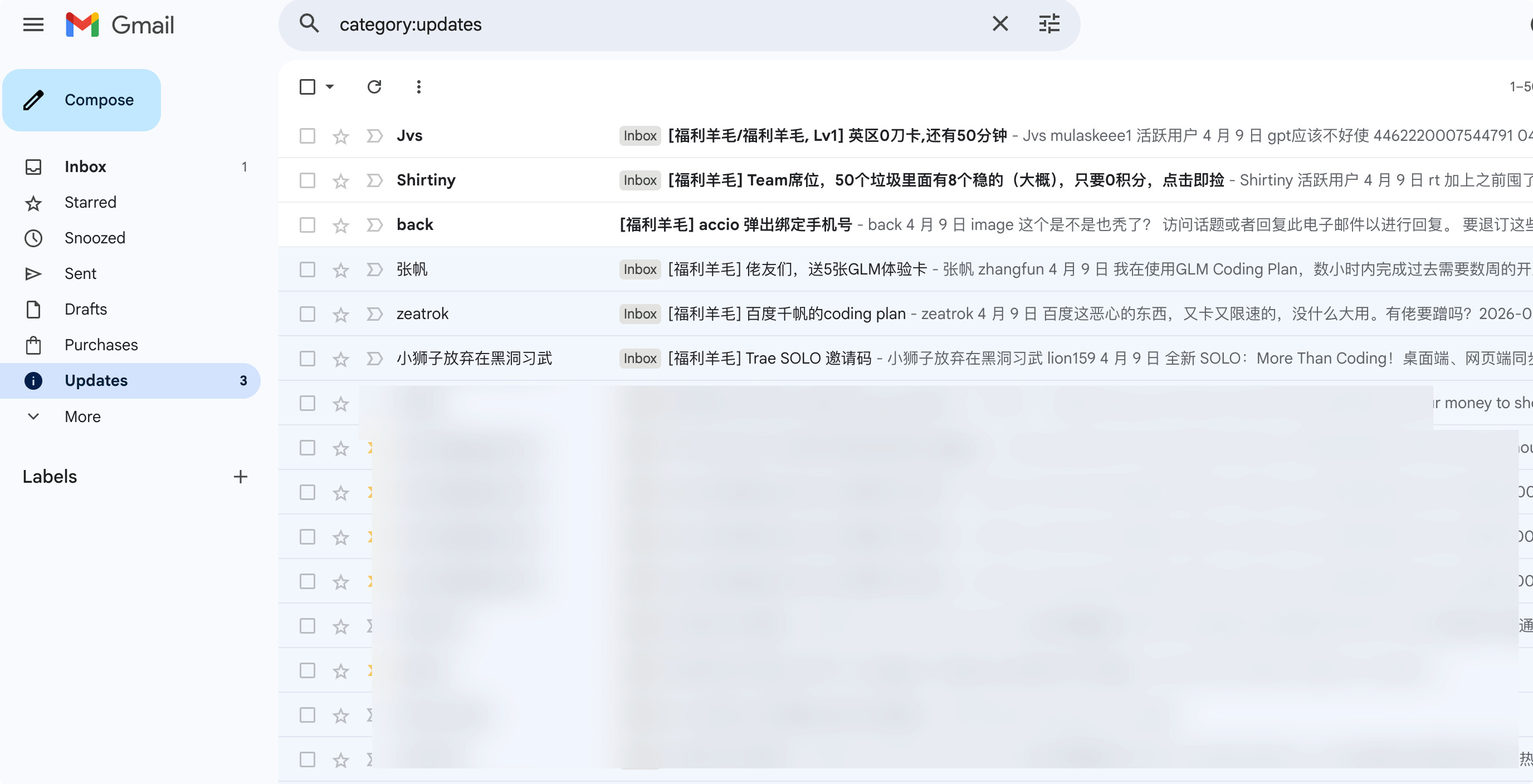Open the Inbox folder
This screenshot has width=1533, height=784.
click(130, 166)
